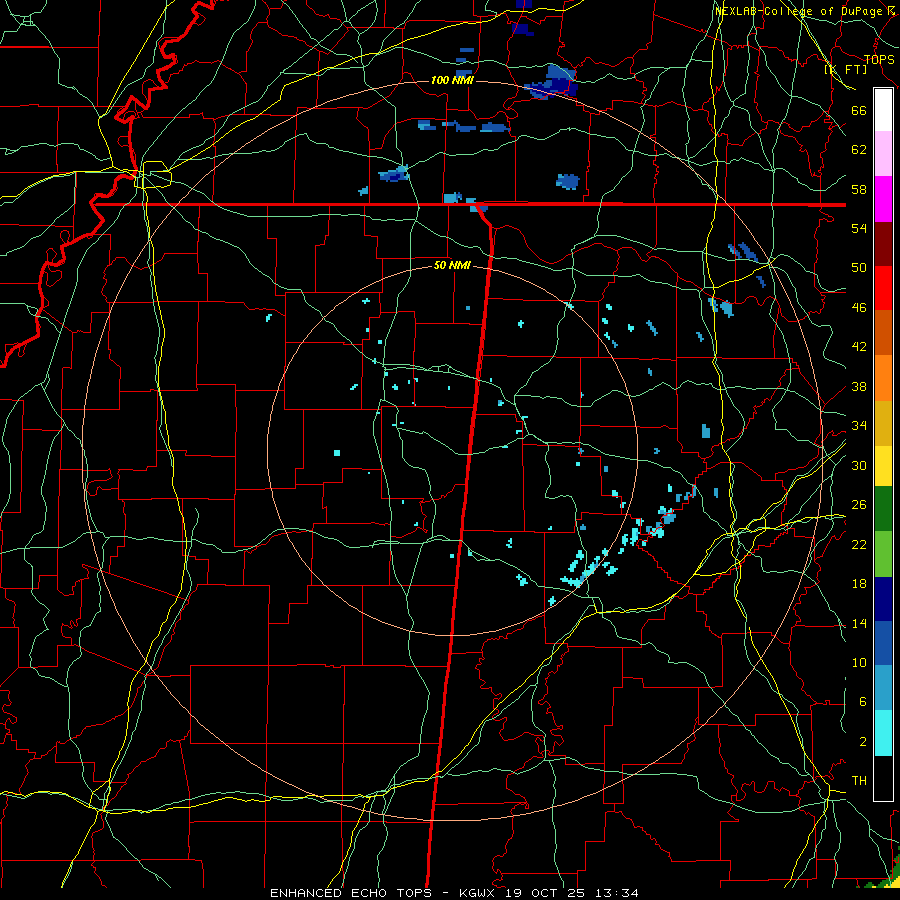This screenshot has width=900, height=900.
Task: Click legend value "54"
Action: pyautogui.click(x=859, y=228)
